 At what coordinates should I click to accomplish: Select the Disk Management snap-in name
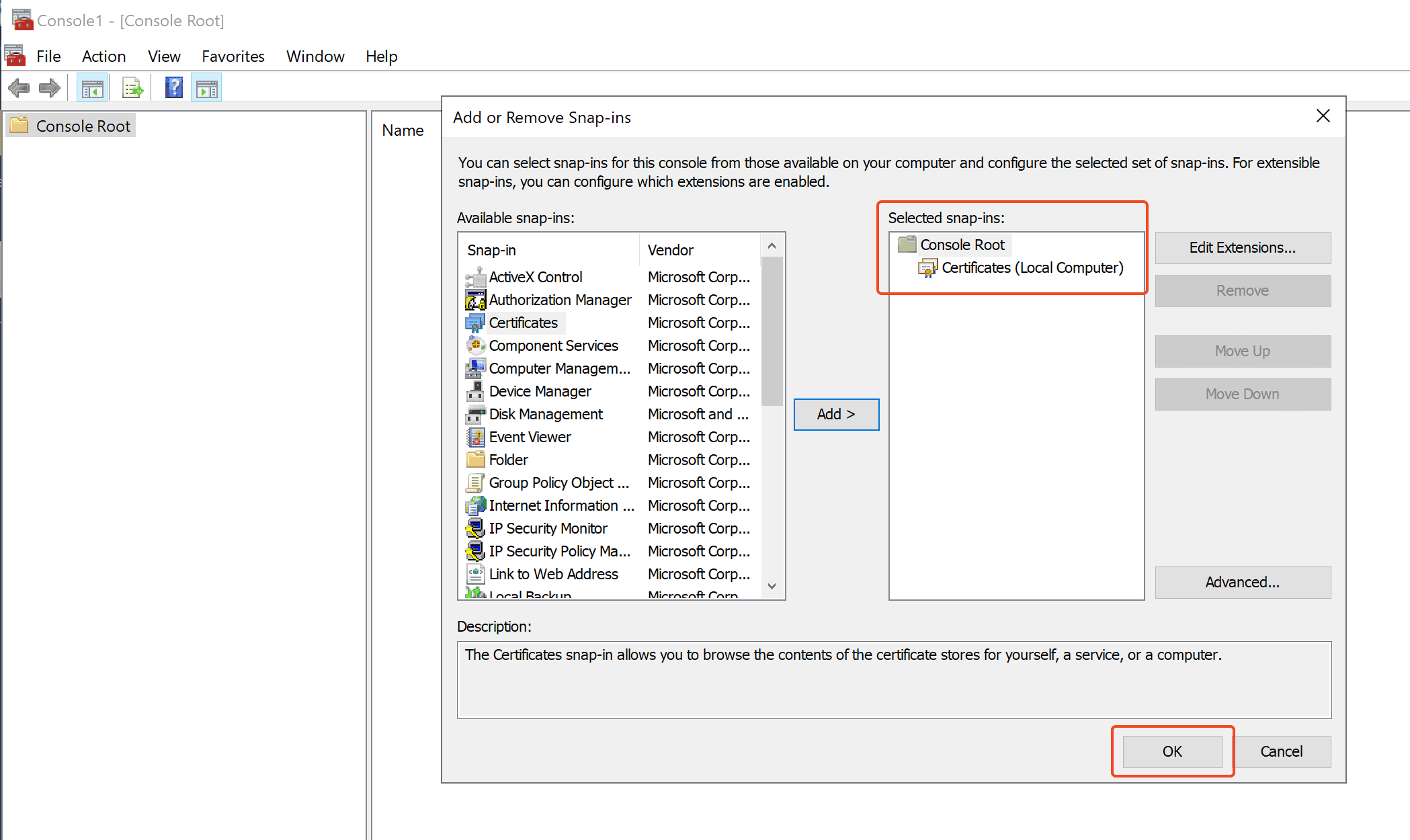pos(546,414)
